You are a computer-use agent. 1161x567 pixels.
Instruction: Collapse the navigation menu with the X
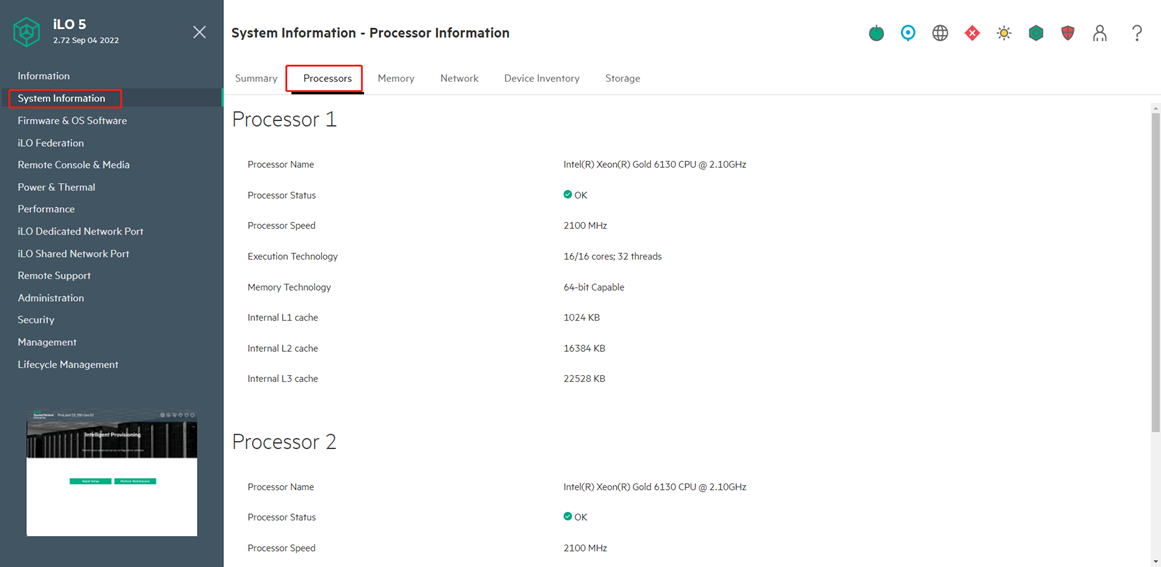pyautogui.click(x=200, y=32)
